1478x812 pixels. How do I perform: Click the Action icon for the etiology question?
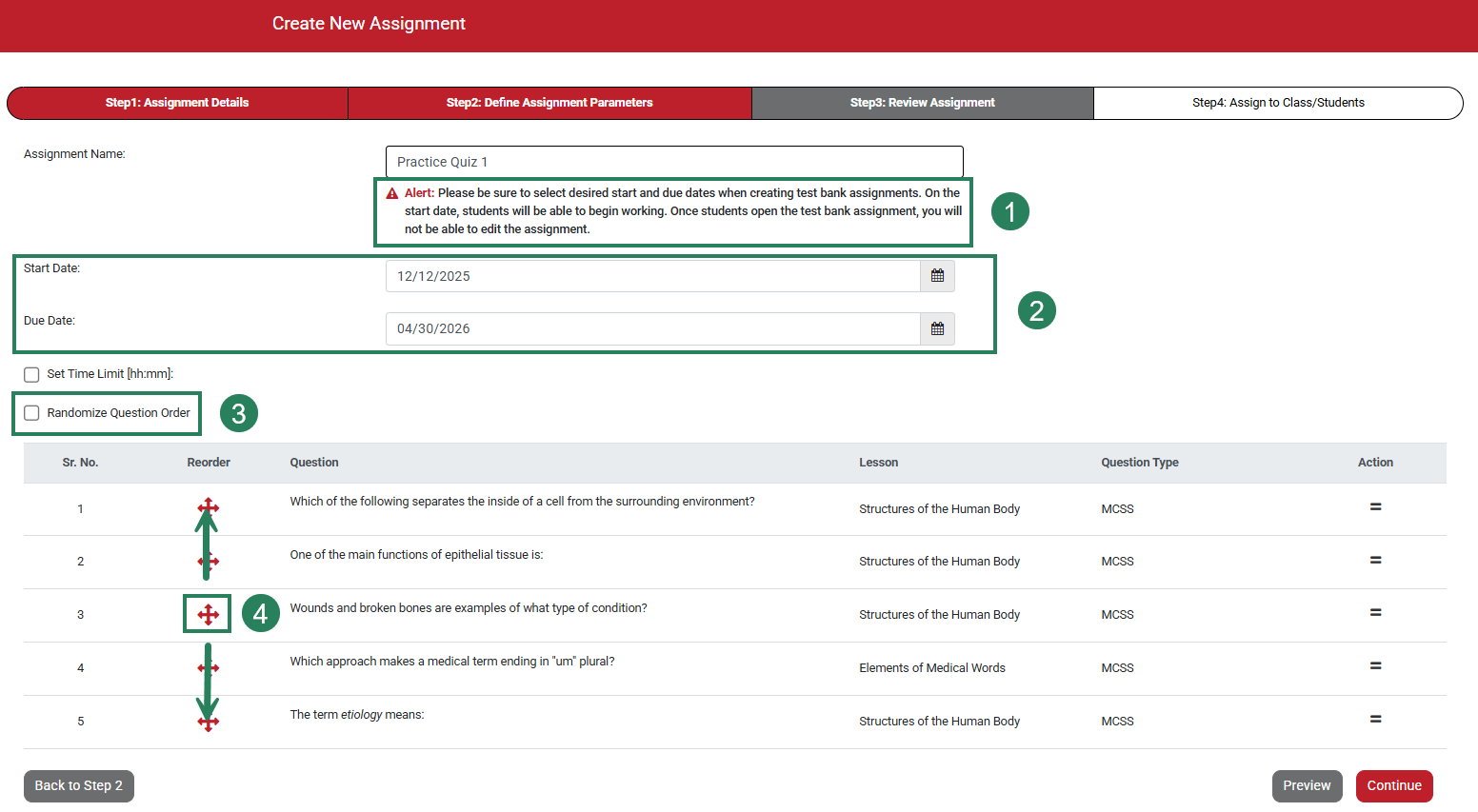1375,721
